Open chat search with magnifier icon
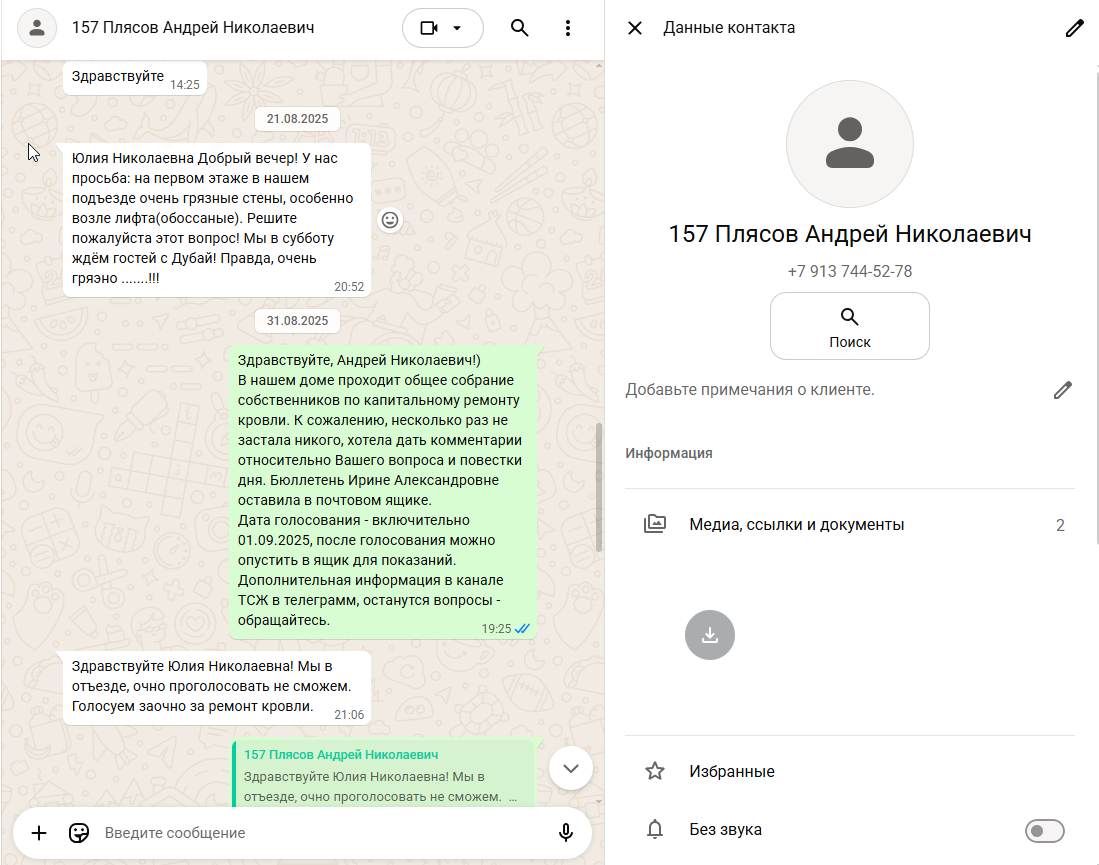Screen dimensions: 1099x865 pyautogui.click(x=519, y=28)
